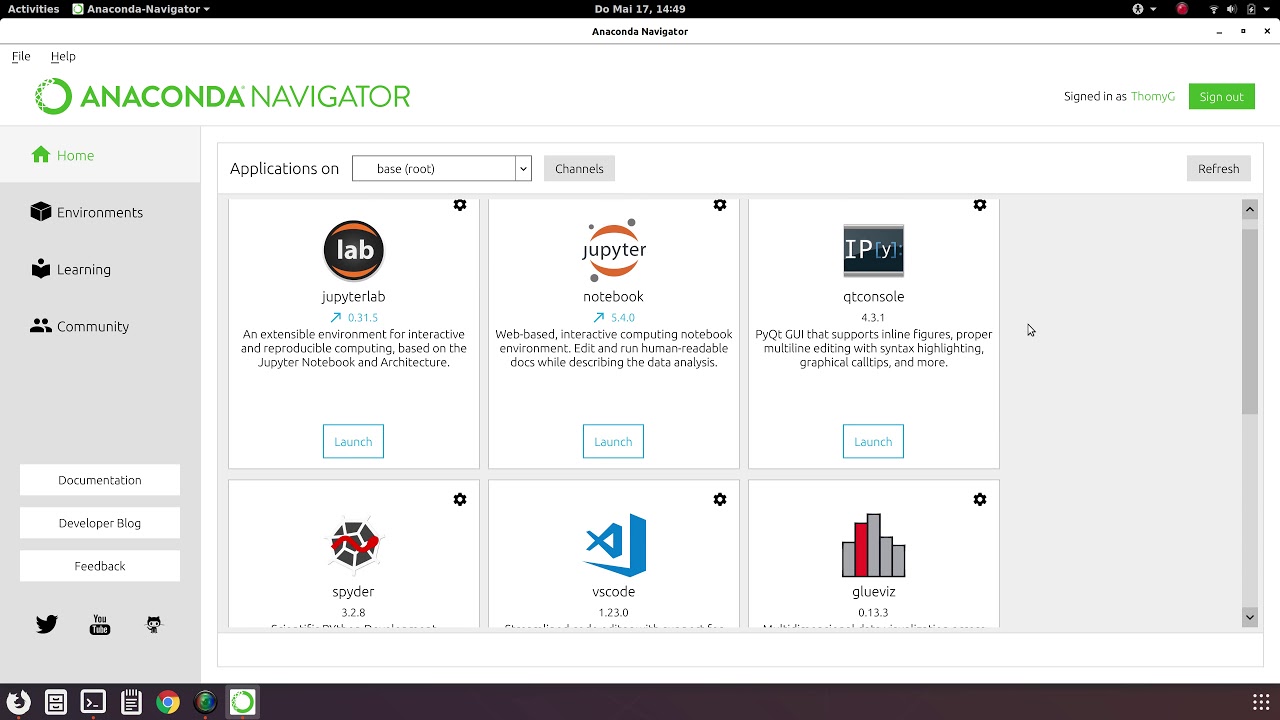
Task: Click the Activities overview button
Action: pos(34,9)
